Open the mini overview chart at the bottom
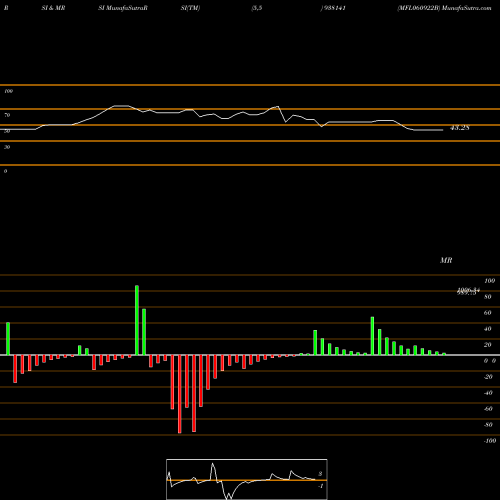Image resolution: width=500 pixels, height=500 pixels. (247, 479)
